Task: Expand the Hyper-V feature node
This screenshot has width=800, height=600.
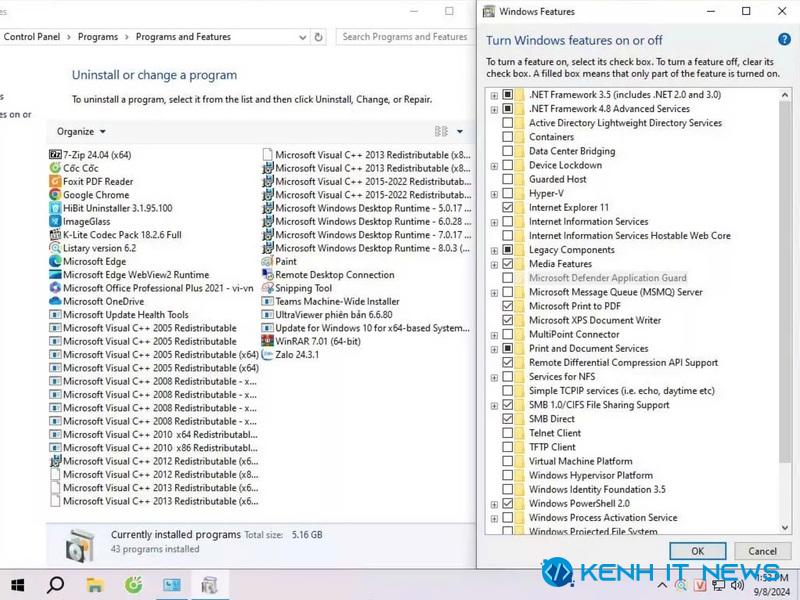Action: 494,194
